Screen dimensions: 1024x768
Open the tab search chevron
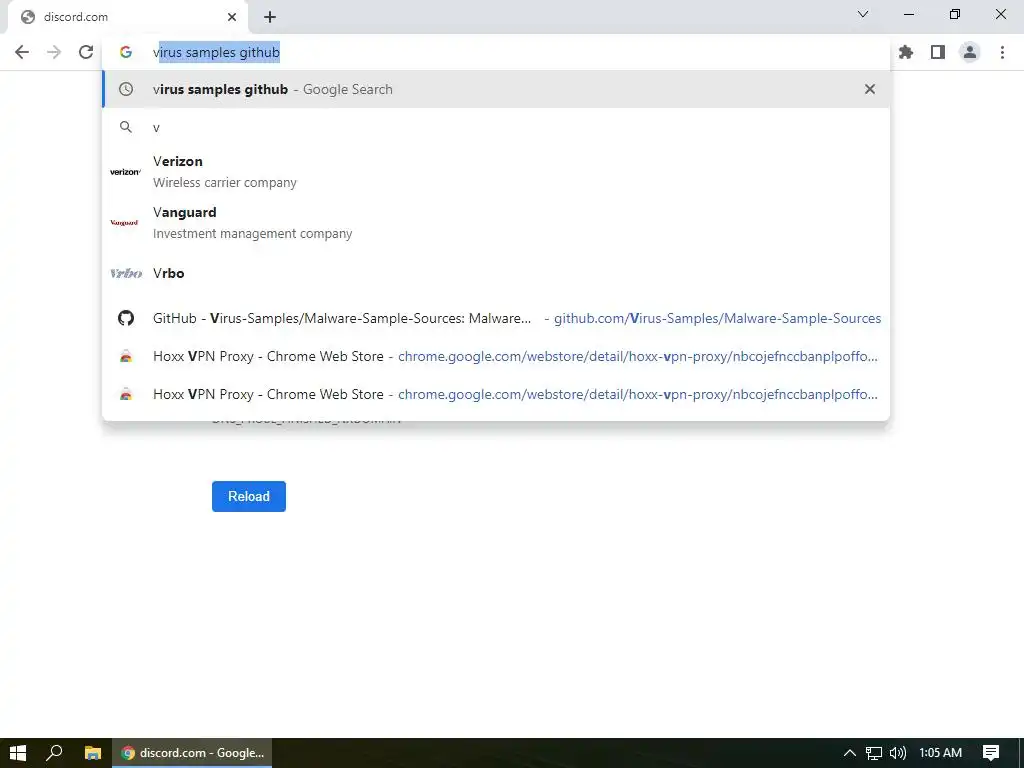[863, 14]
